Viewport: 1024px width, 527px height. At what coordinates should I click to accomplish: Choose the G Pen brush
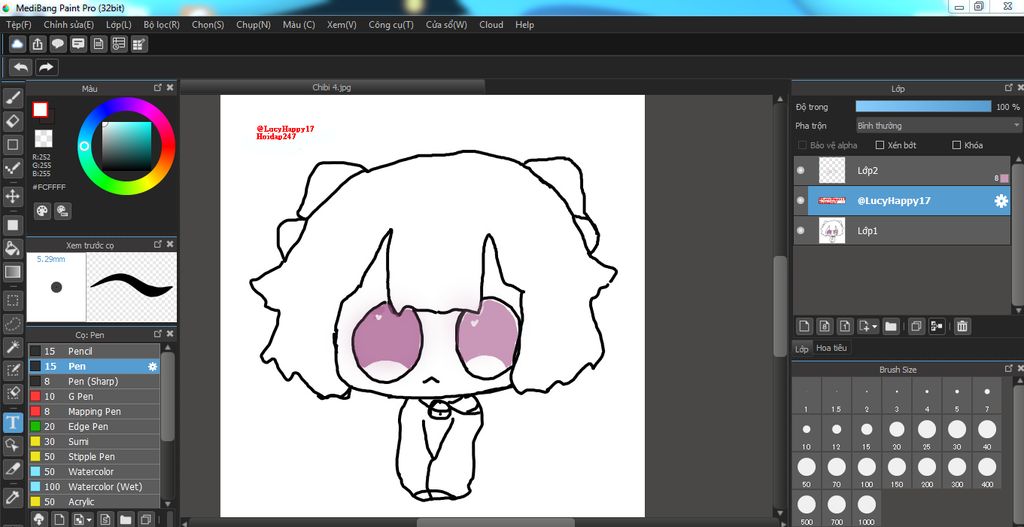pyautogui.click(x=94, y=396)
